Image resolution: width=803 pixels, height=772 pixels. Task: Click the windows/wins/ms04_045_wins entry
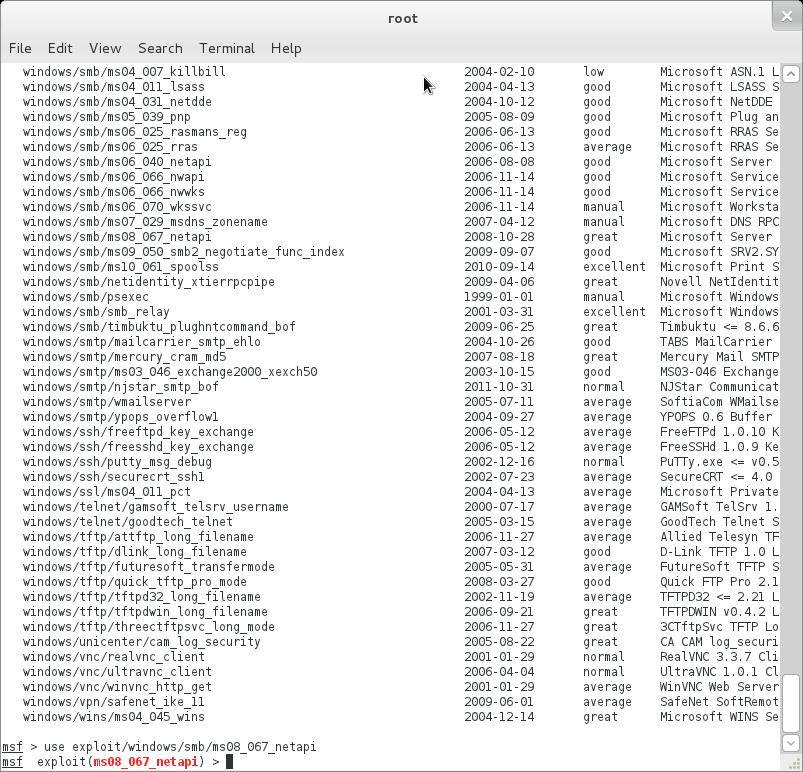113,717
